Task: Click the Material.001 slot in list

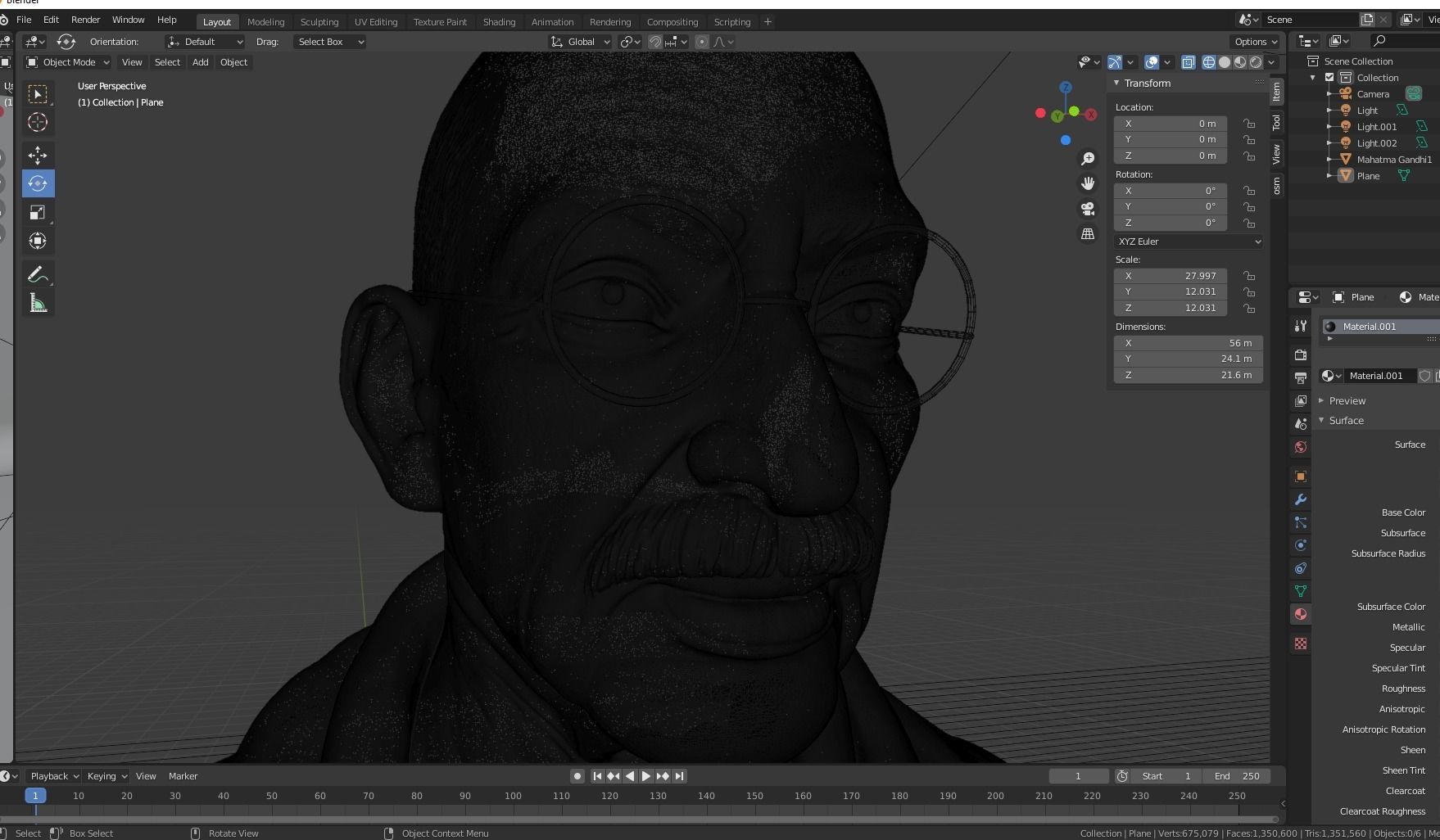Action: pyautogui.click(x=1380, y=327)
